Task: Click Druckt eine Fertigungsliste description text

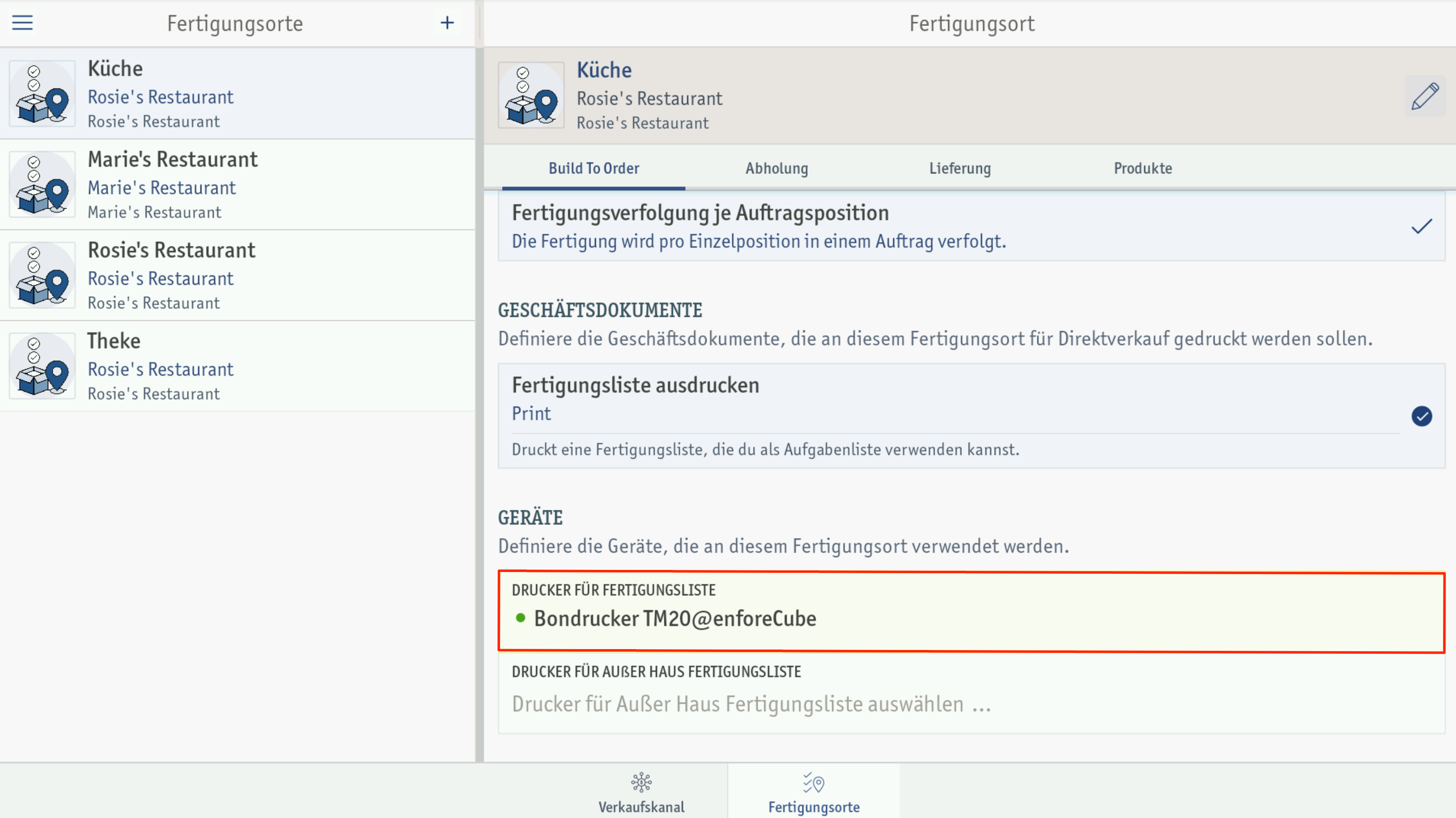Action: (765, 450)
